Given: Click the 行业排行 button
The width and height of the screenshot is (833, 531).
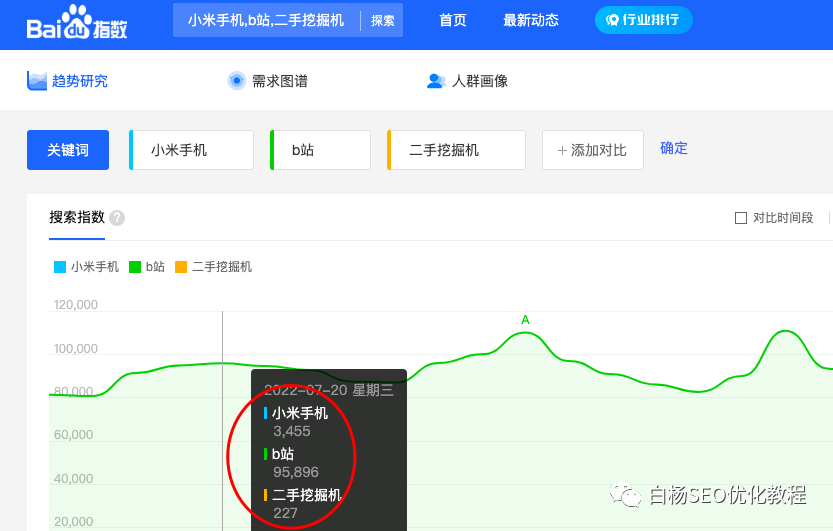Looking at the screenshot, I should (x=643, y=20).
